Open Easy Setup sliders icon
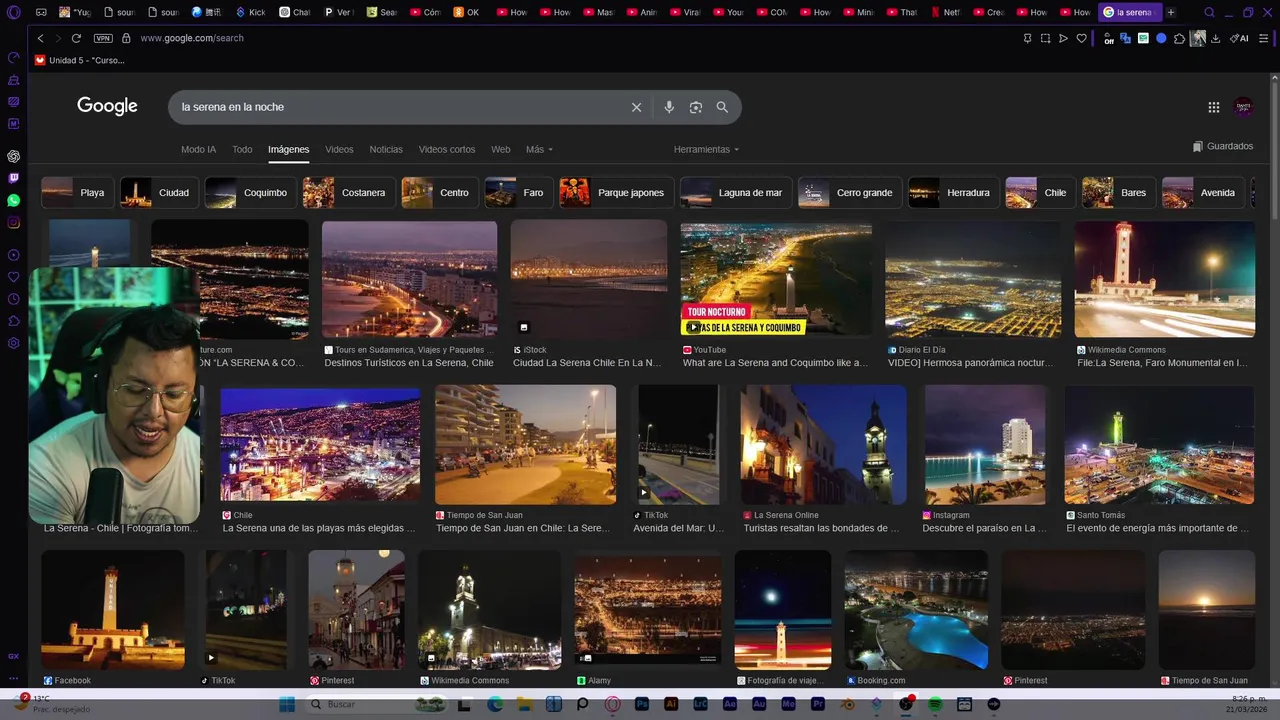Image resolution: width=1280 pixels, height=720 pixels. (x=1264, y=38)
